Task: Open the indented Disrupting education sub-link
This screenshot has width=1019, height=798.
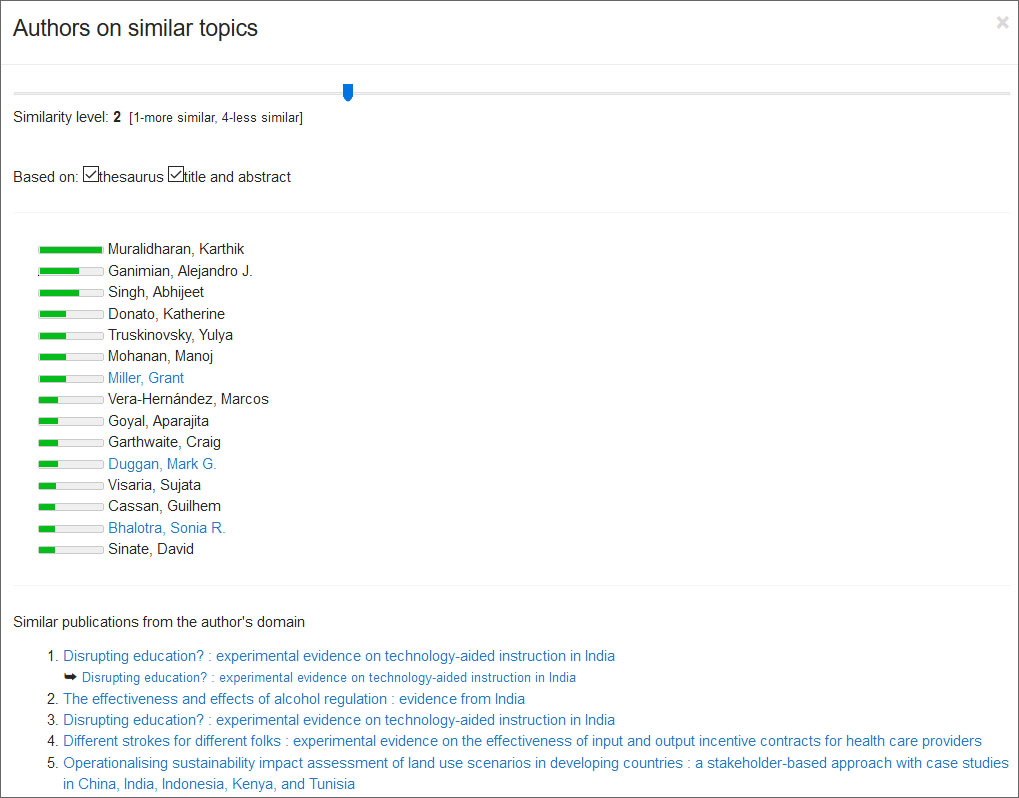Action: pos(329,677)
